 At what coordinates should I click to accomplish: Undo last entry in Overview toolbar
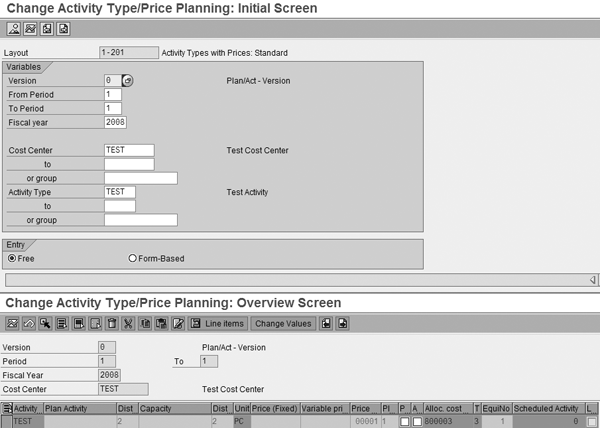(x=29, y=324)
